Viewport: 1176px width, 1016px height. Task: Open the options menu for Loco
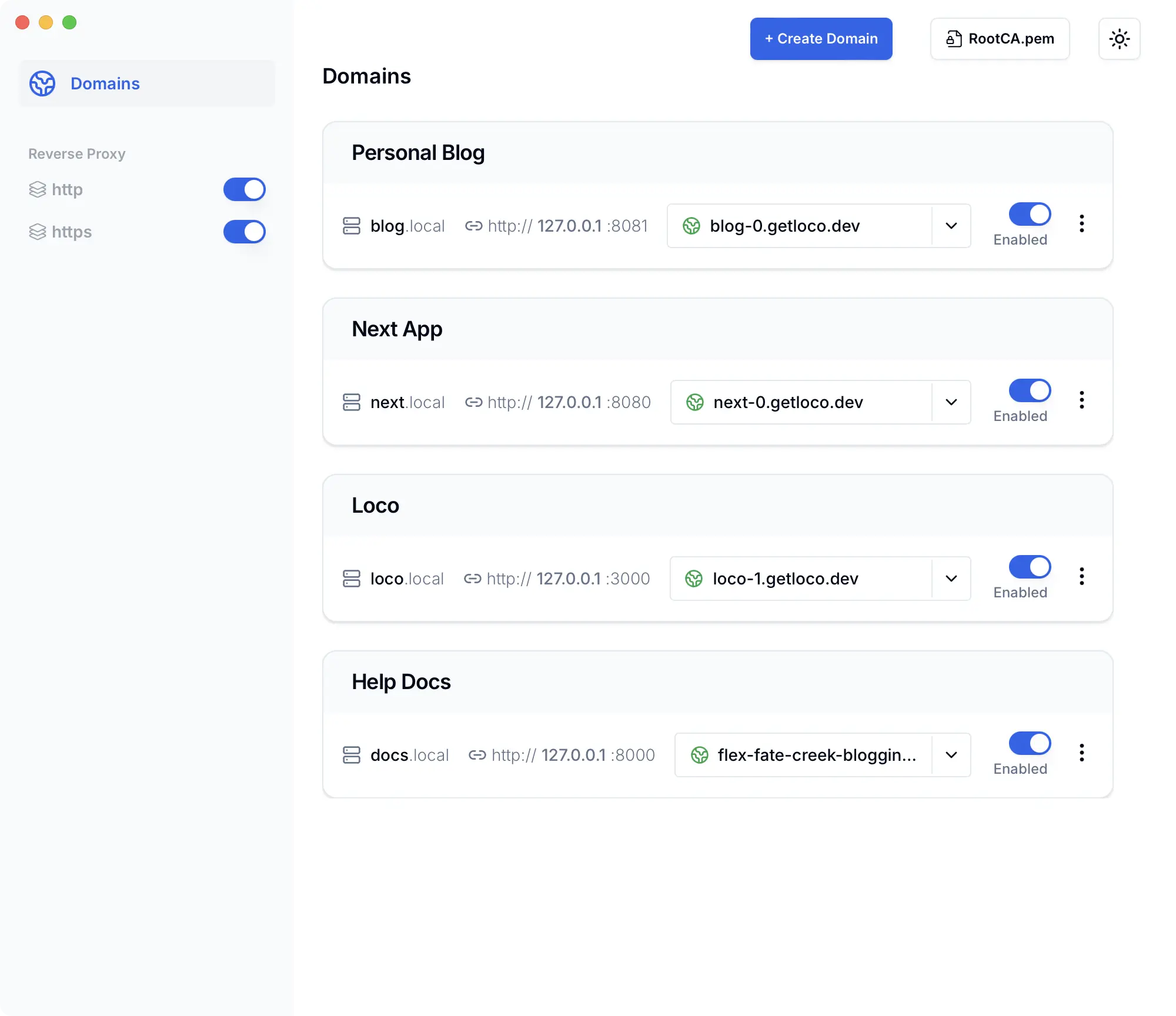pos(1082,576)
